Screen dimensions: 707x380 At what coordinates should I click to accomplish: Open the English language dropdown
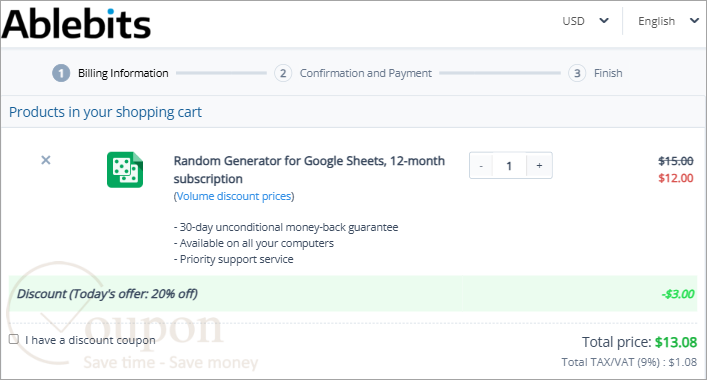point(668,21)
